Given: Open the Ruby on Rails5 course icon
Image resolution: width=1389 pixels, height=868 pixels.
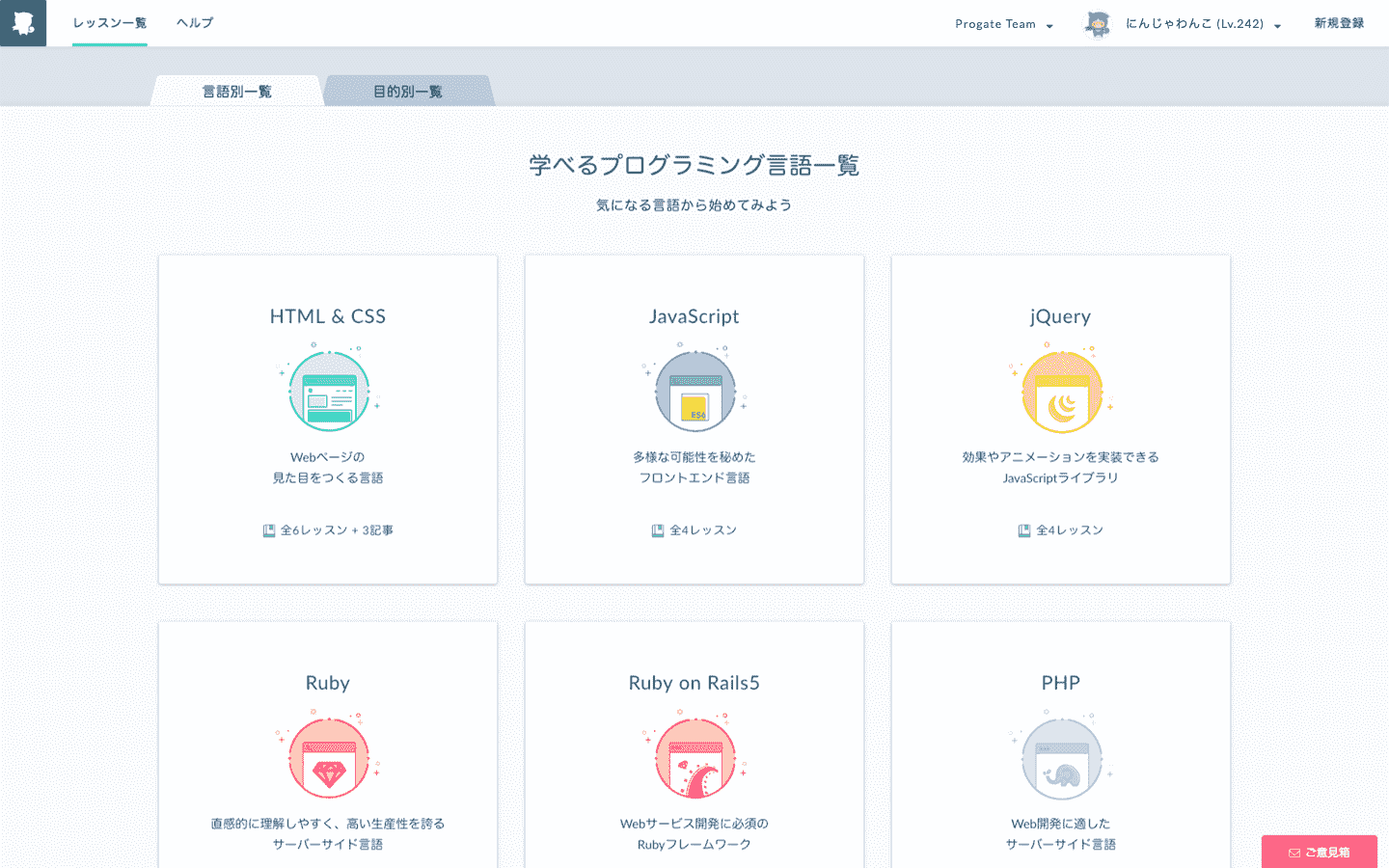Looking at the screenshot, I should [x=694, y=759].
